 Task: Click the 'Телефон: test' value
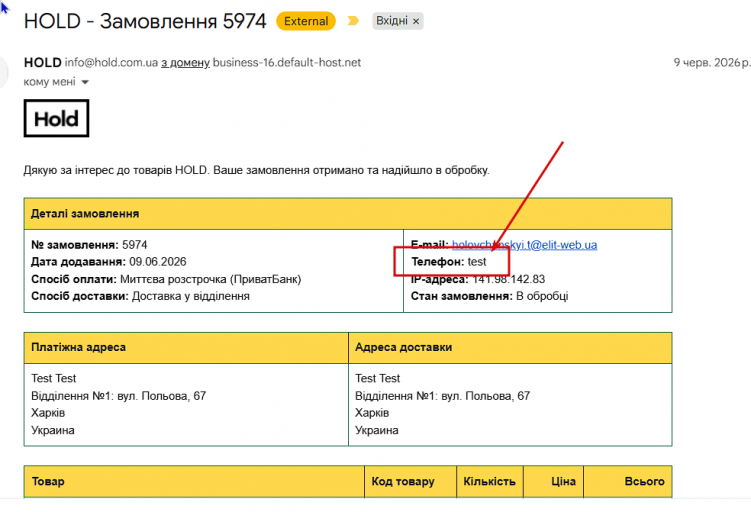point(449,262)
